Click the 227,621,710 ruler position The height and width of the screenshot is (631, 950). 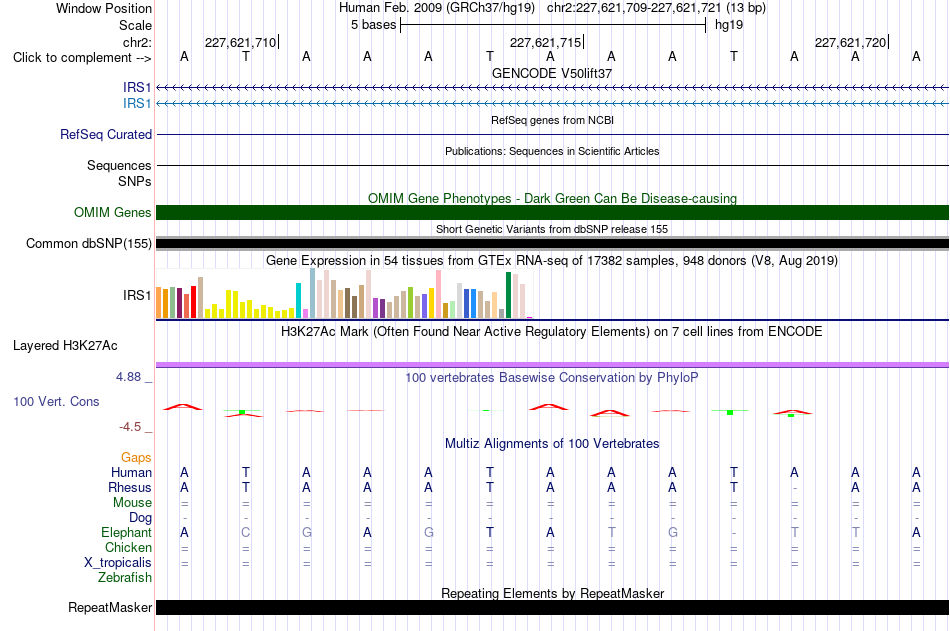(x=241, y=42)
